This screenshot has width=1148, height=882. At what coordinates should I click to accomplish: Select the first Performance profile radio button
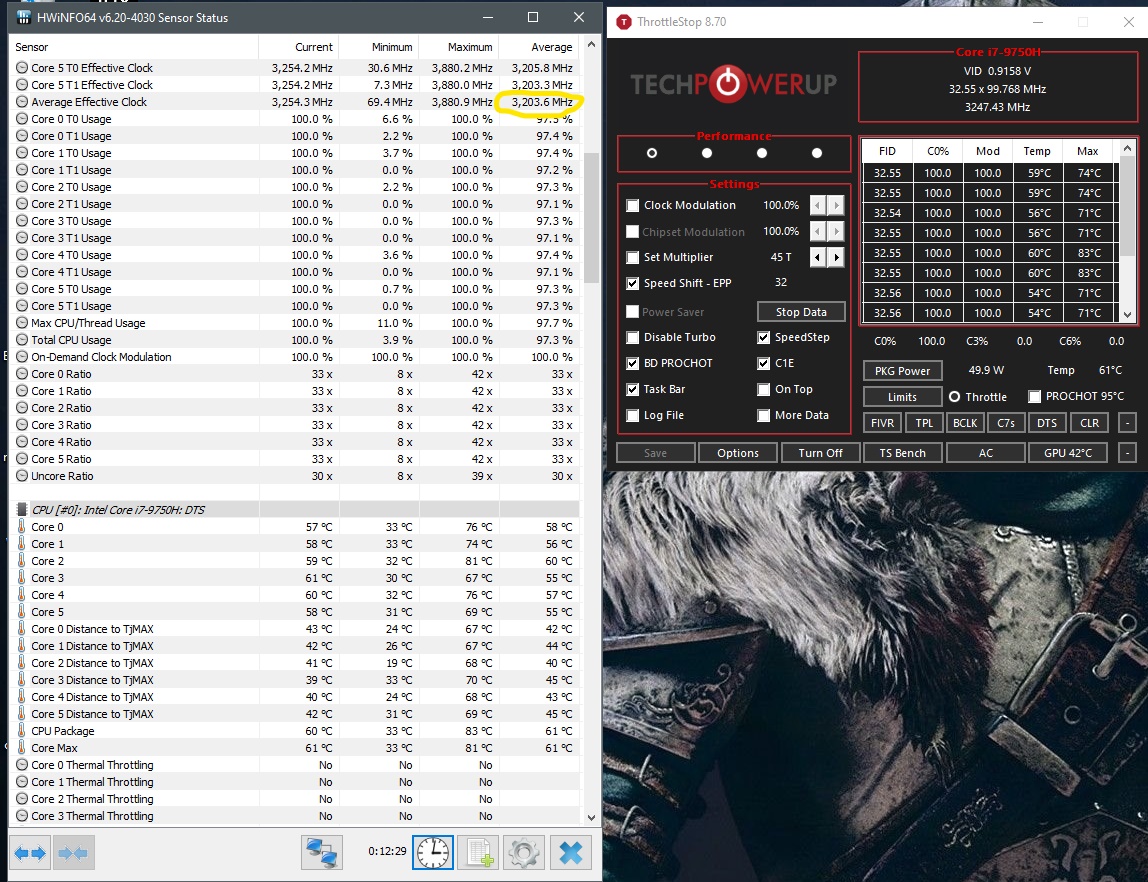[652, 153]
